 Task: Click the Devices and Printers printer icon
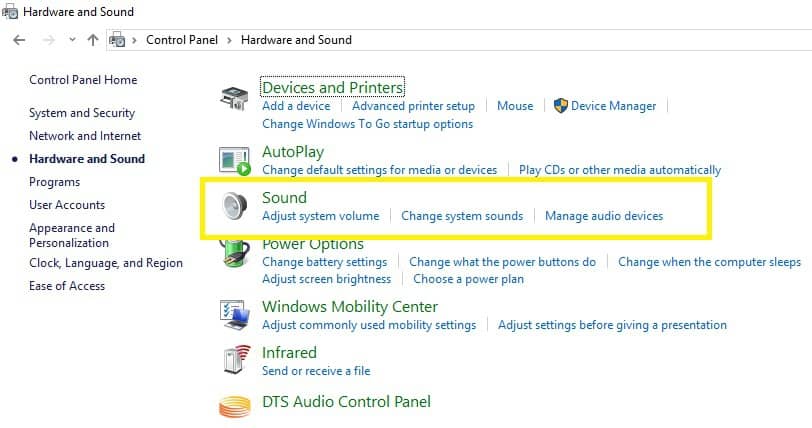(x=235, y=98)
